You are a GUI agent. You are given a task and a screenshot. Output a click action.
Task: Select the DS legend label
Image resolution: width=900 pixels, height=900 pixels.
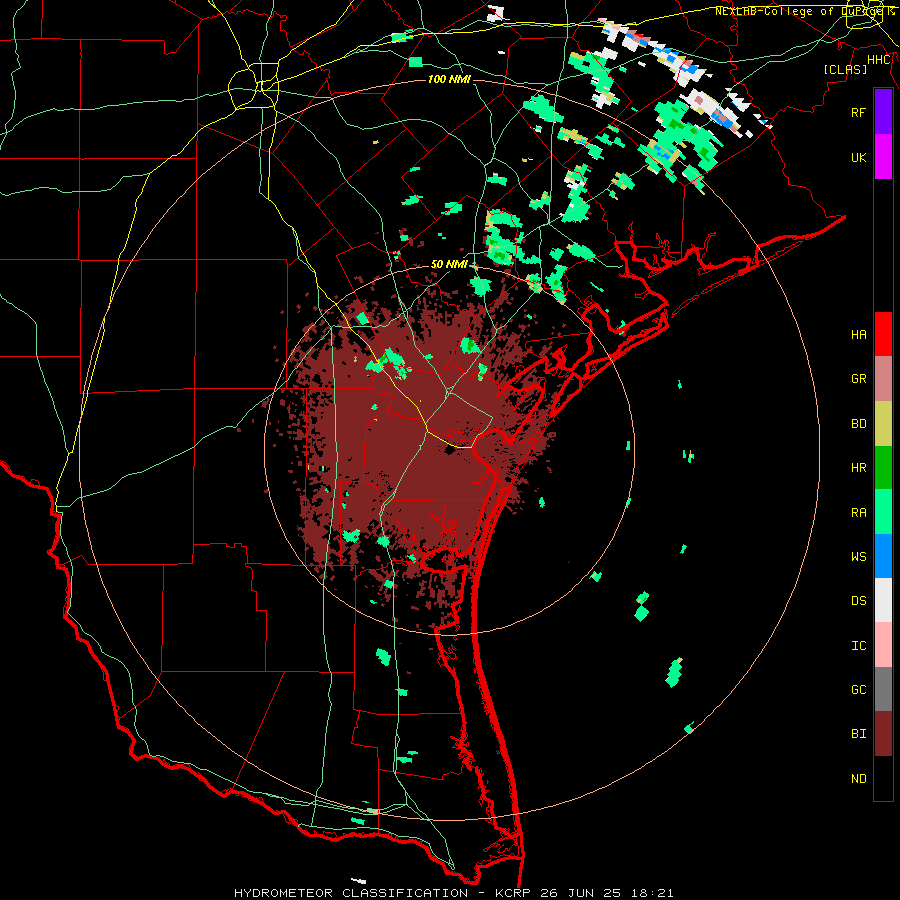pyautogui.click(x=858, y=601)
